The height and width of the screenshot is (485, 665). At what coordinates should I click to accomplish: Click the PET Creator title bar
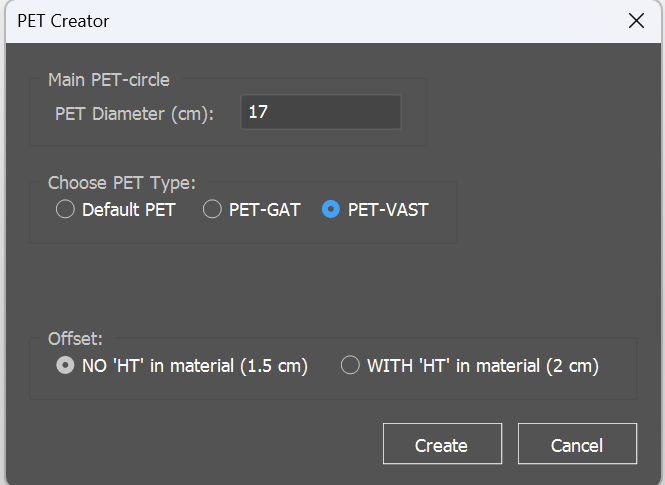pyautogui.click(x=300, y=21)
